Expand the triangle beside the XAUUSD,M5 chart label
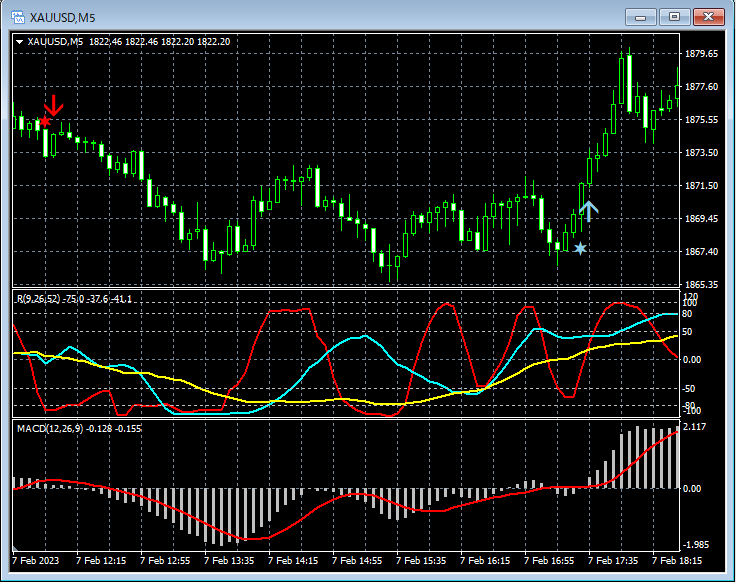 tap(20, 41)
